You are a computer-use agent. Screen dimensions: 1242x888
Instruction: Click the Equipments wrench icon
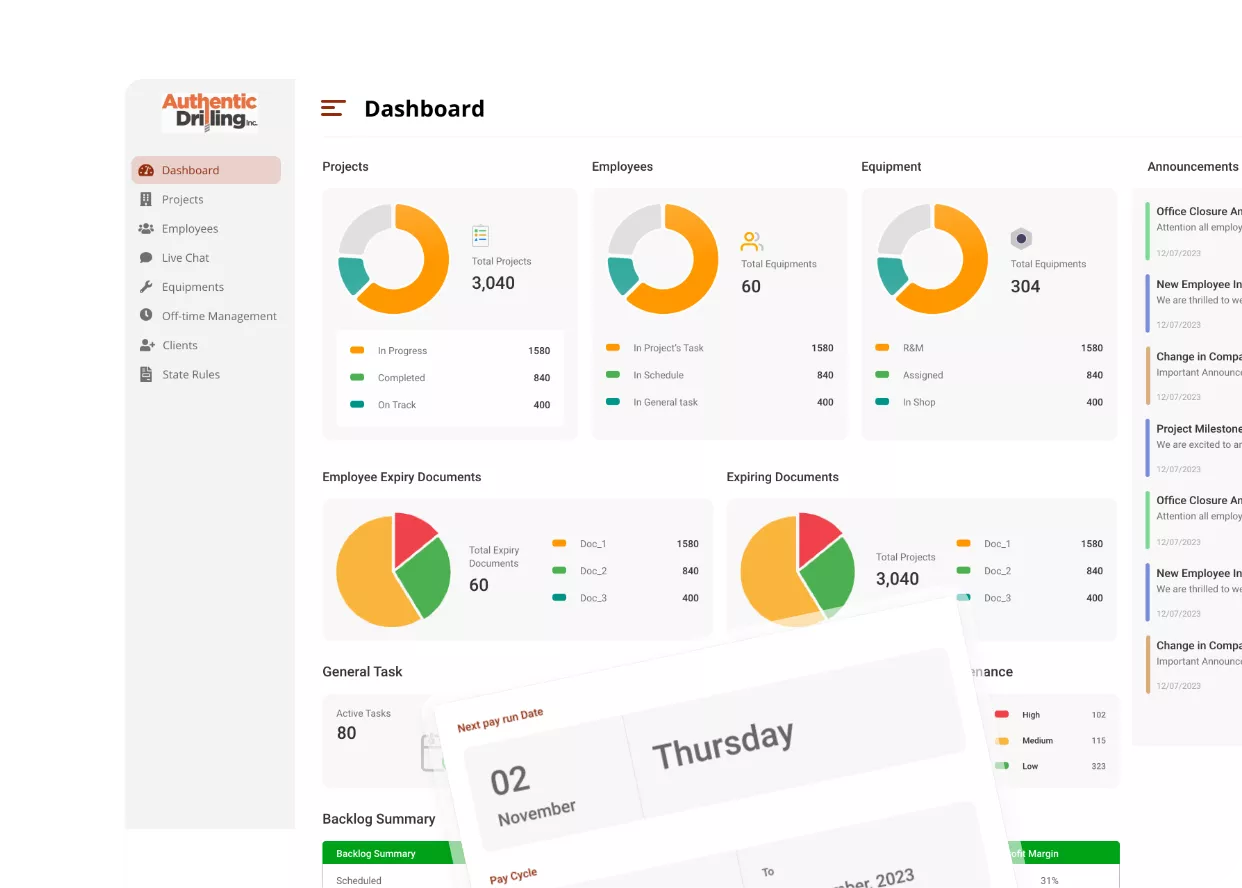[x=145, y=287]
